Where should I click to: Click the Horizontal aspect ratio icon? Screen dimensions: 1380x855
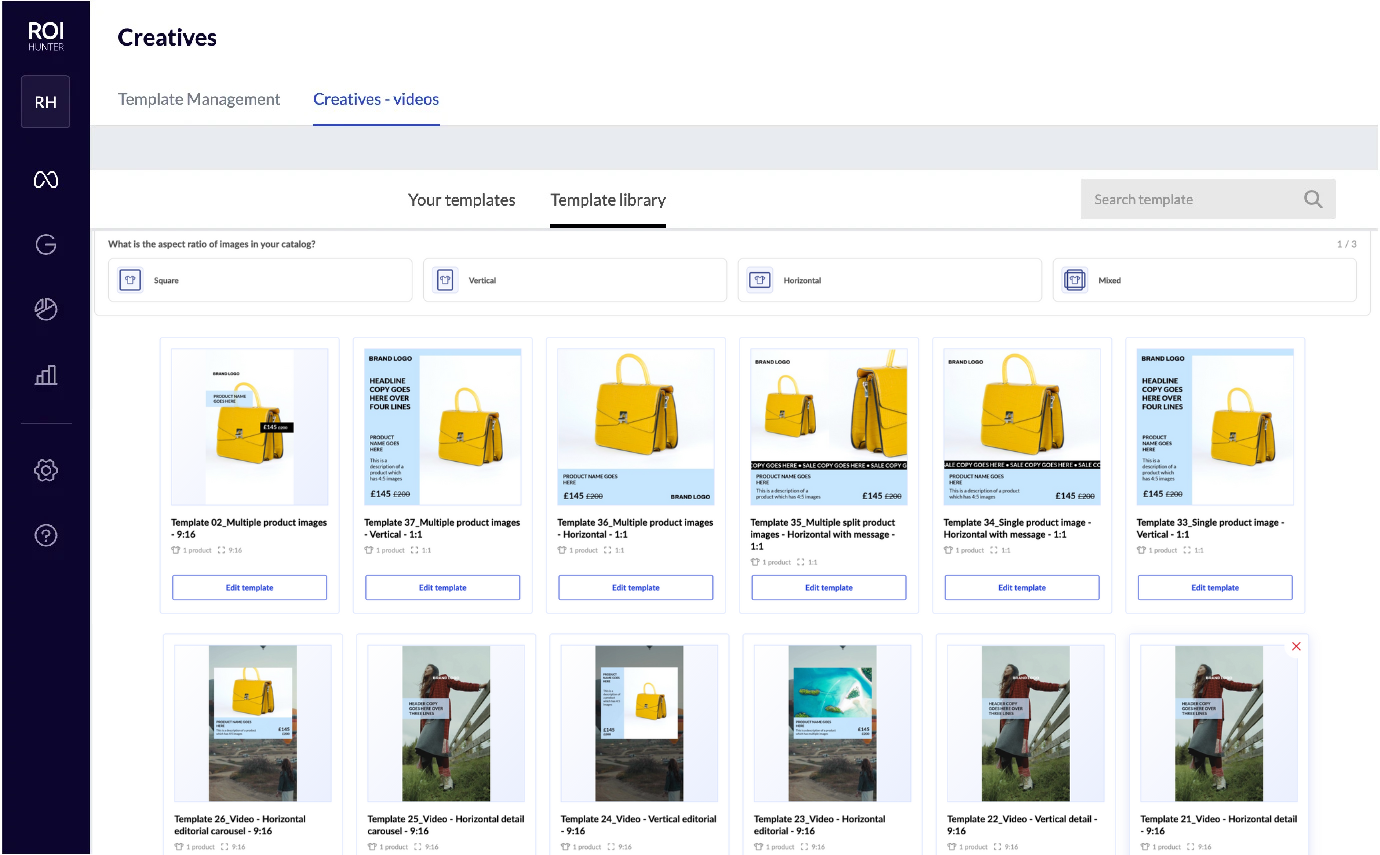(x=760, y=280)
